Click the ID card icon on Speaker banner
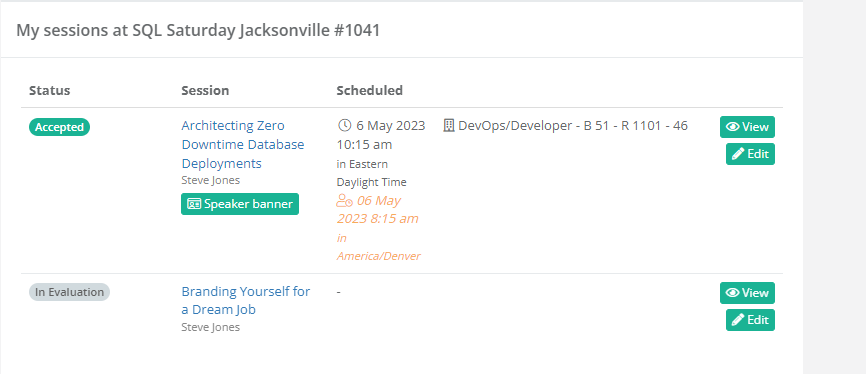Image resolution: width=866 pixels, height=374 pixels. (x=194, y=204)
